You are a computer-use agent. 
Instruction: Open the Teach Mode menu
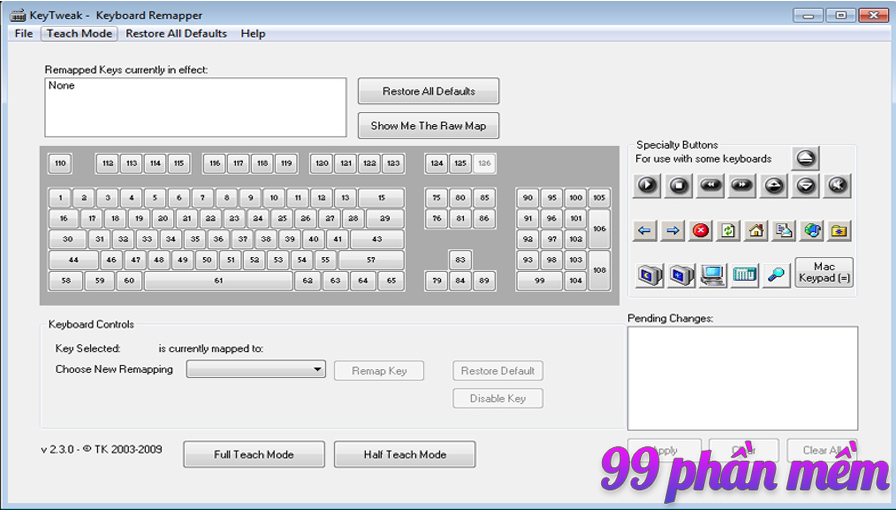(x=80, y=33)
